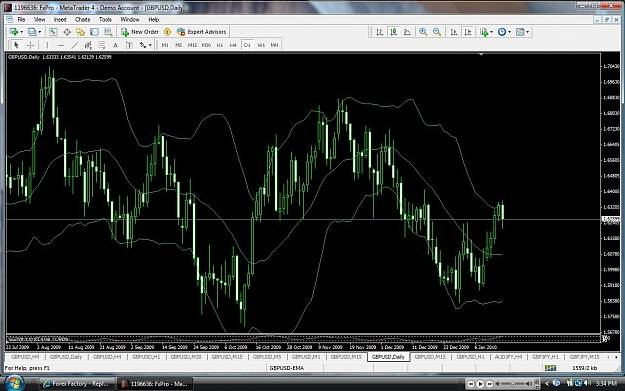Select the Crosshair tool
Viewport: 625px width, 391px height.
[30, 45]
